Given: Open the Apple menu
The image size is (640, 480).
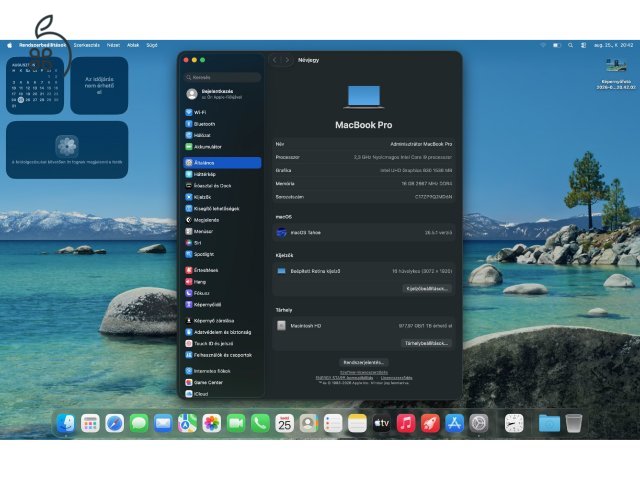Looking at the screenshot, I should pos(9,45).
